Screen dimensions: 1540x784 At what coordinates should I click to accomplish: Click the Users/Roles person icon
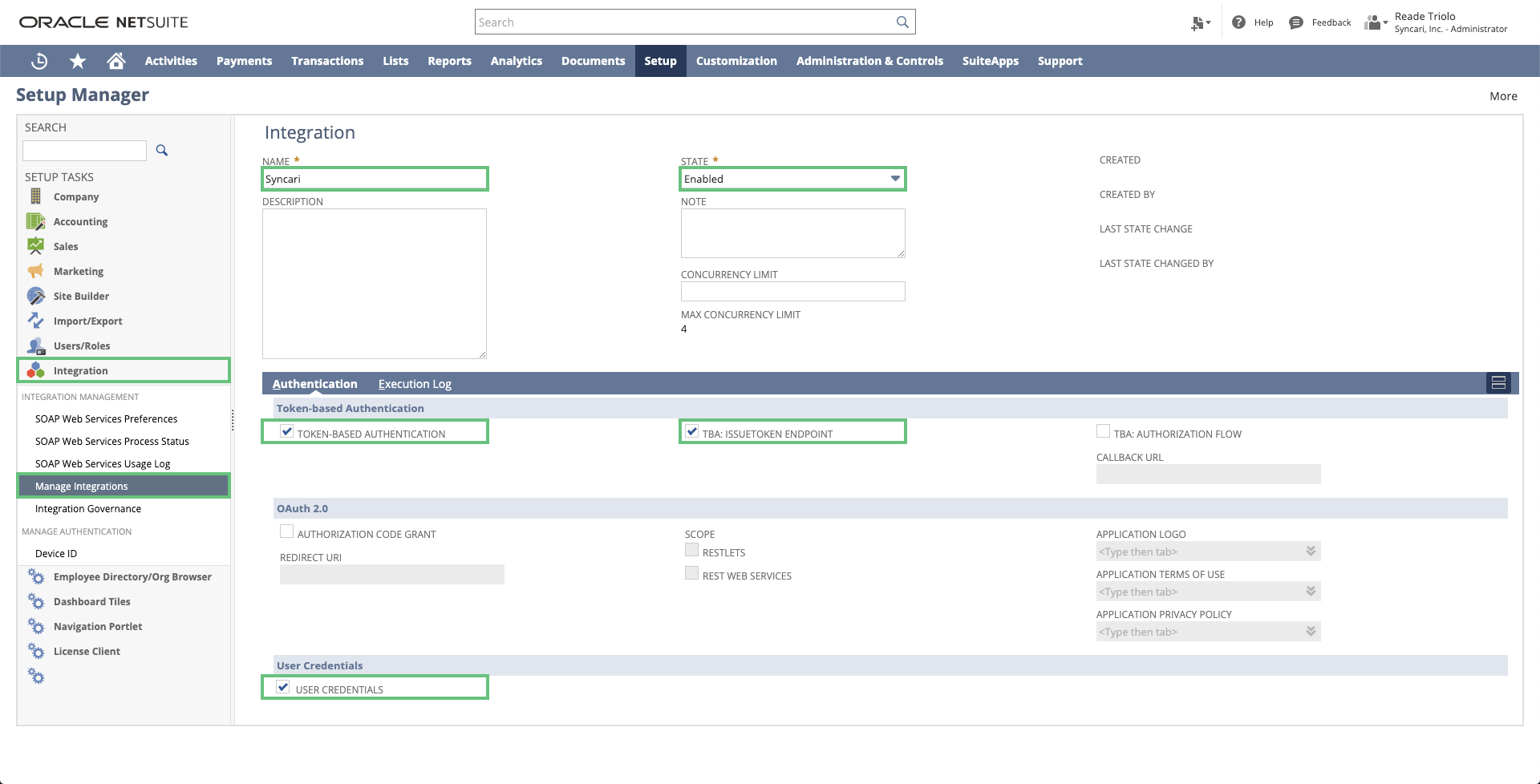click(x=35, y=346)
